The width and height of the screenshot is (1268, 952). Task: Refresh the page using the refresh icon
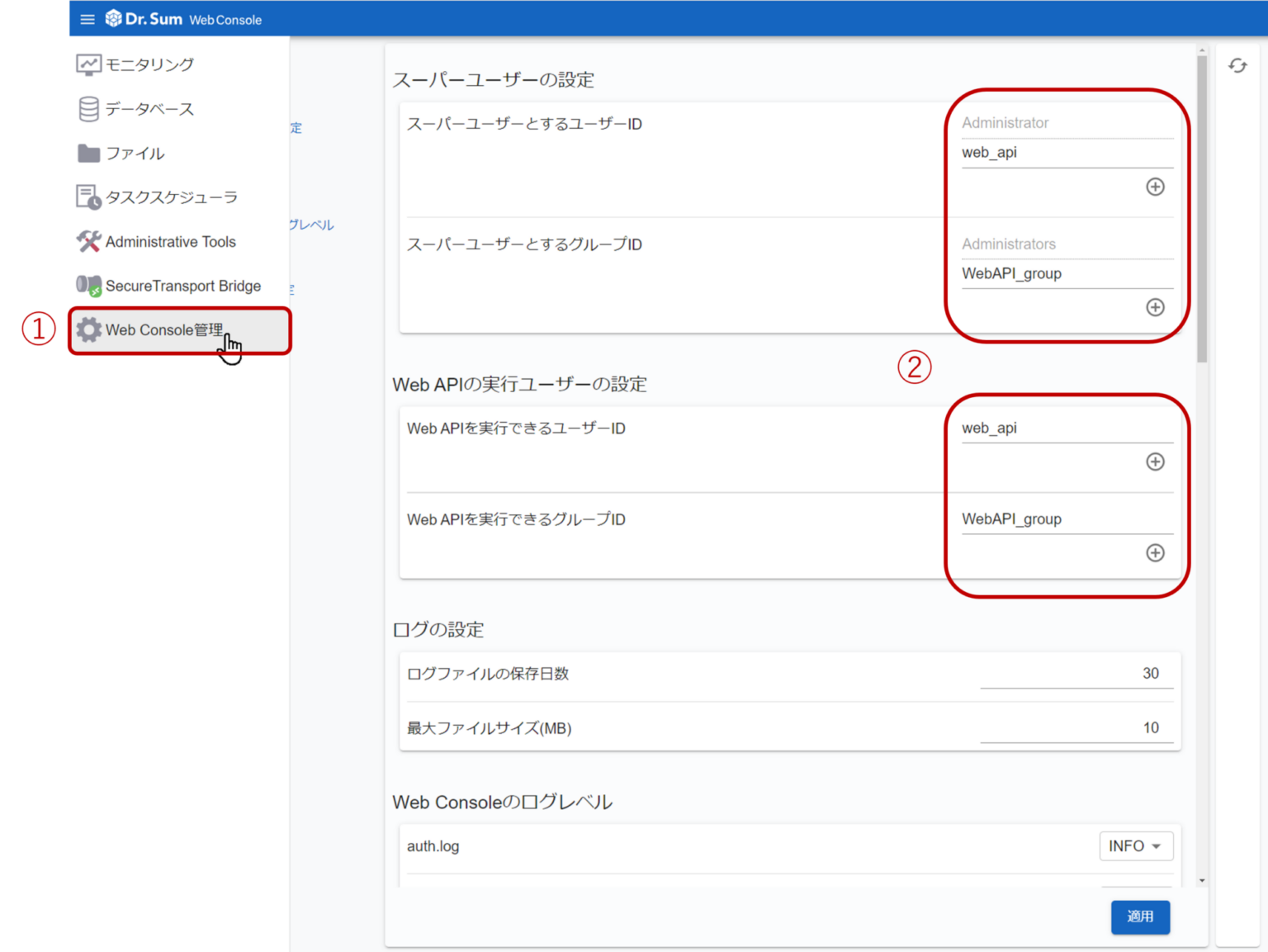(1237, 64)
